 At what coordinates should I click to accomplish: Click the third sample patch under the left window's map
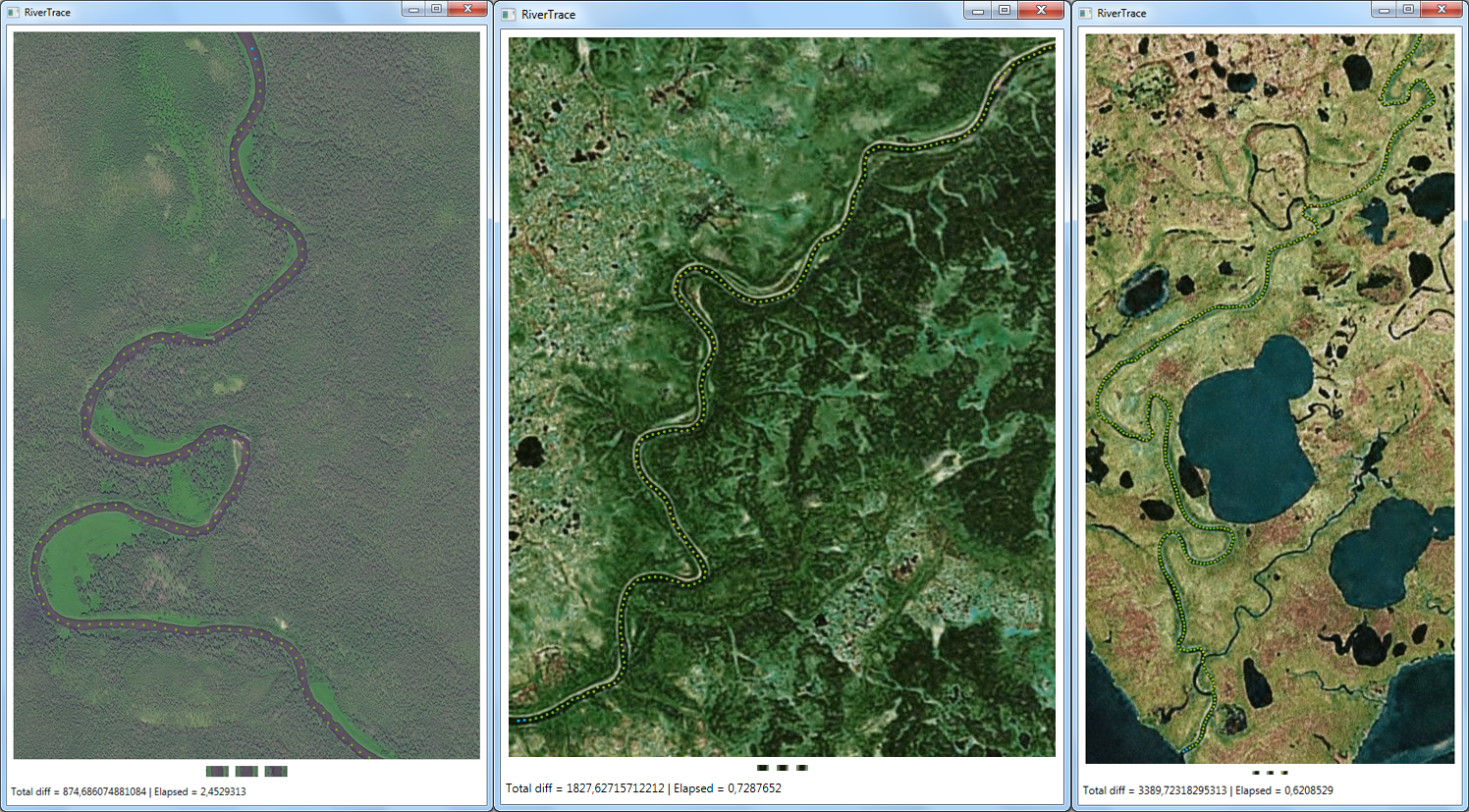click(276, 772)
